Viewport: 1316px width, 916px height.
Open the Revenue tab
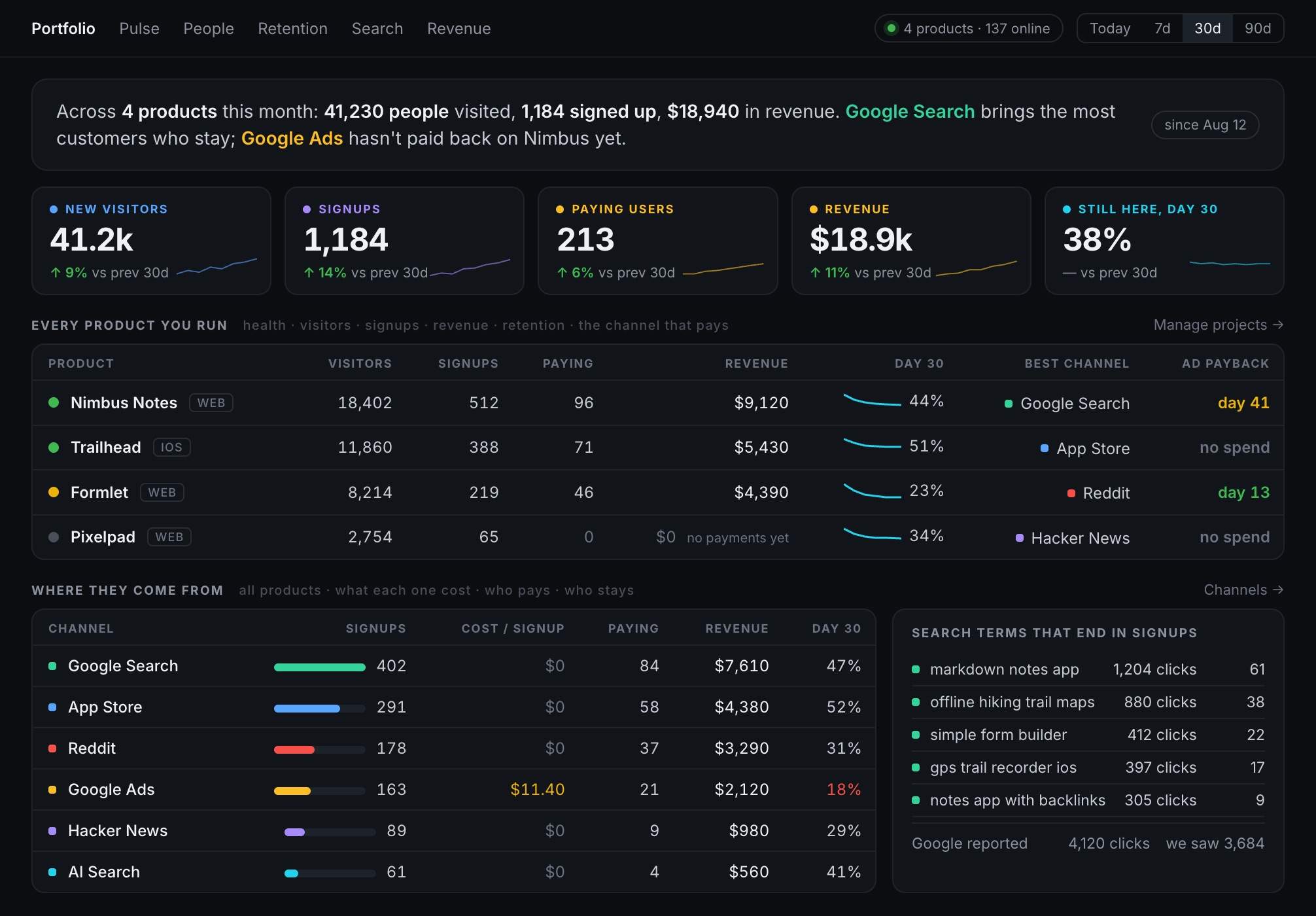point(459,29)
